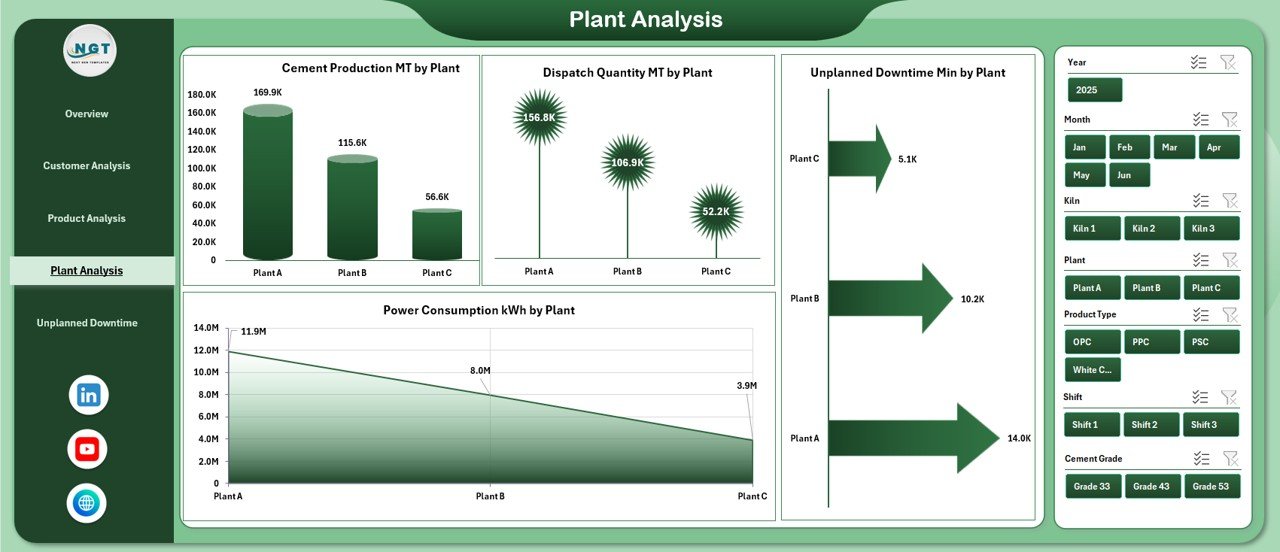Click Plant A cylinder in production chart

tap(268, 183)
